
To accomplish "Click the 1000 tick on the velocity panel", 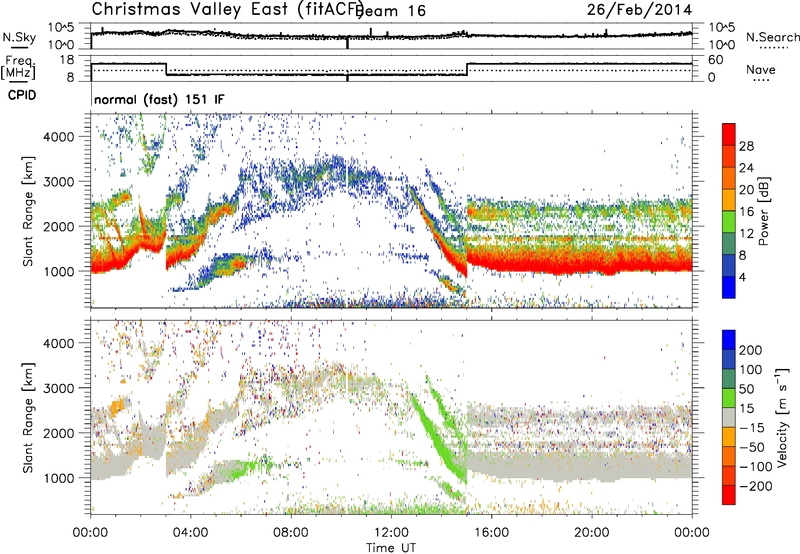I will 58,478.
